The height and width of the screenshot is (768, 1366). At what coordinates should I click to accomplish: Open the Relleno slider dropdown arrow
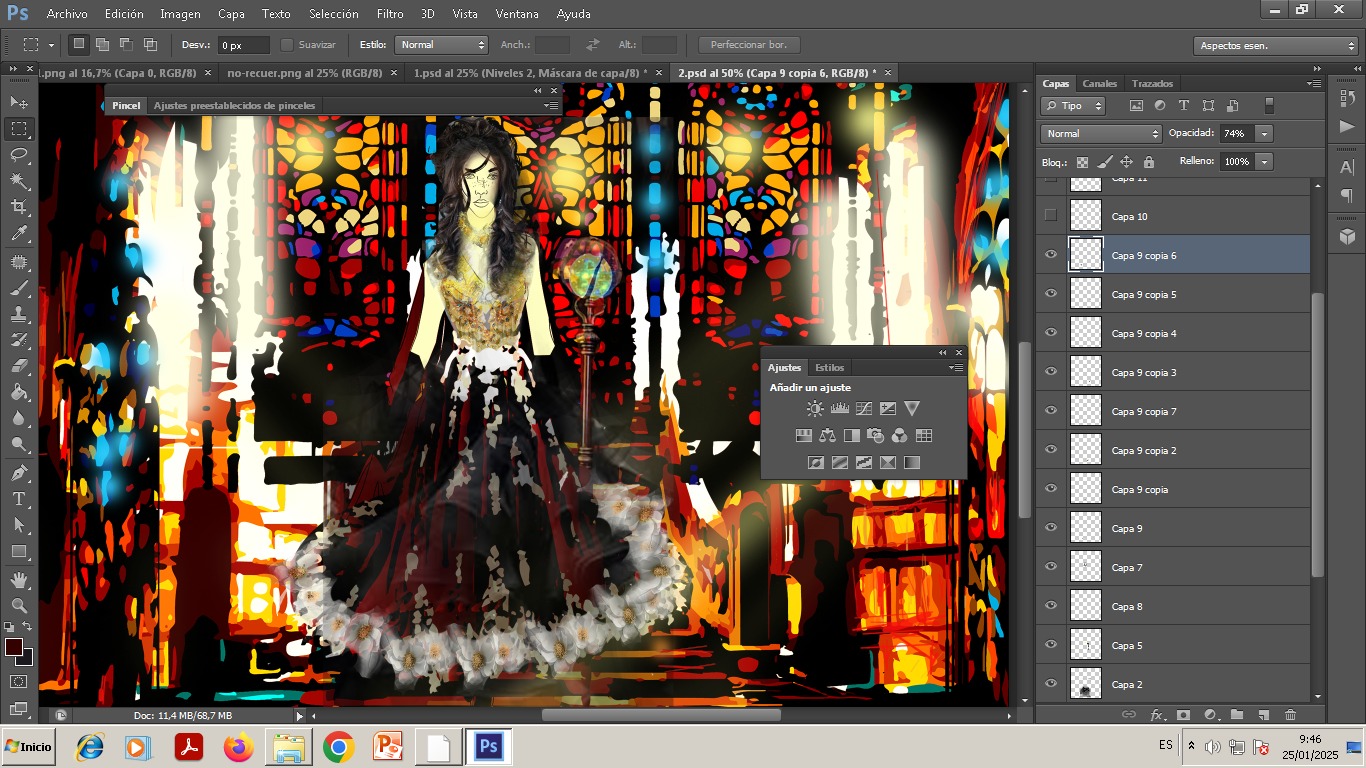coord(1265,161)
